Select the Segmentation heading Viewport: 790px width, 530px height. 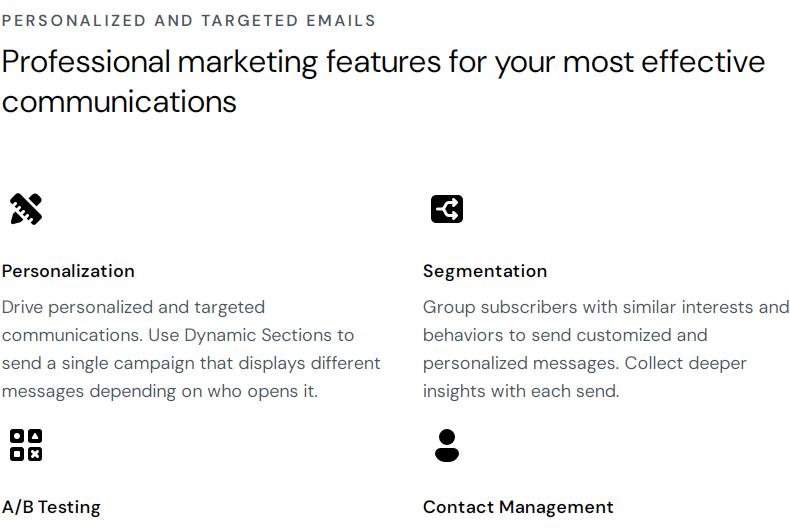pos(485,271)
